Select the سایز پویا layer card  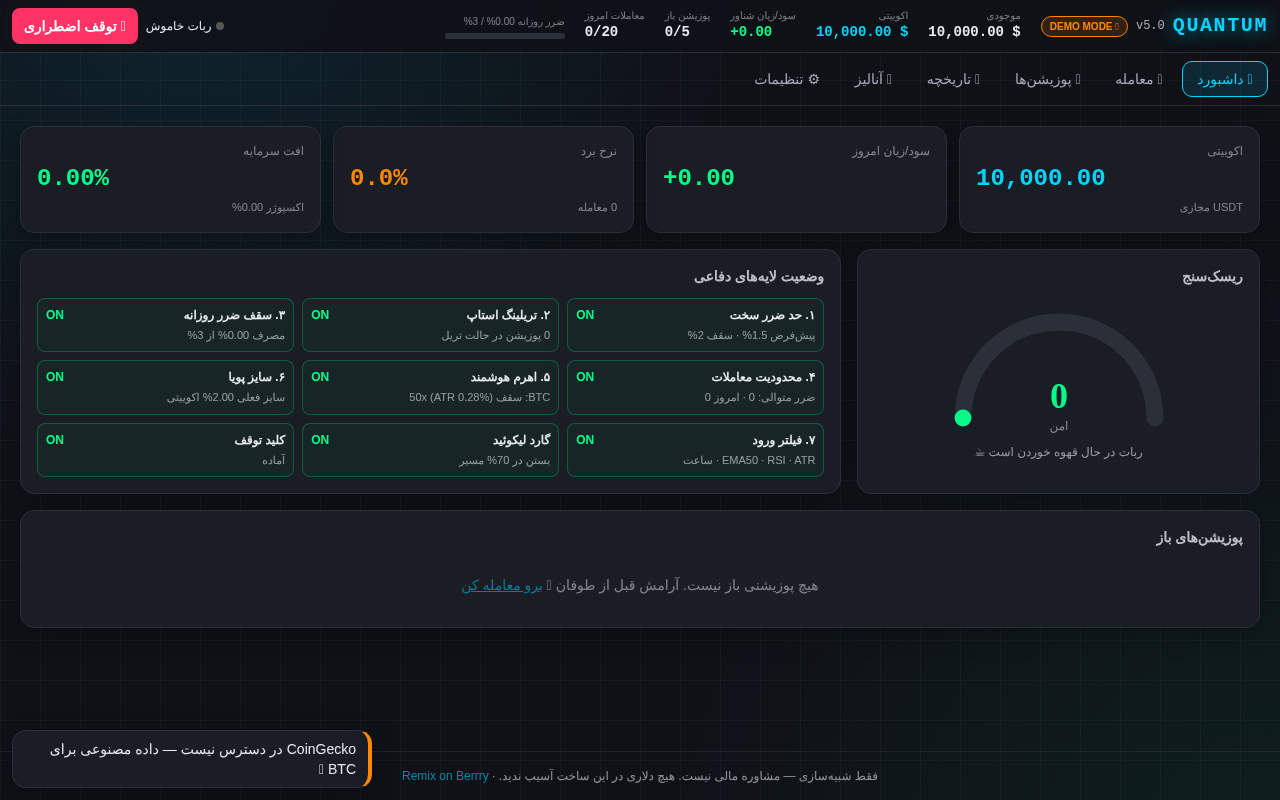(x=165, y=387)
